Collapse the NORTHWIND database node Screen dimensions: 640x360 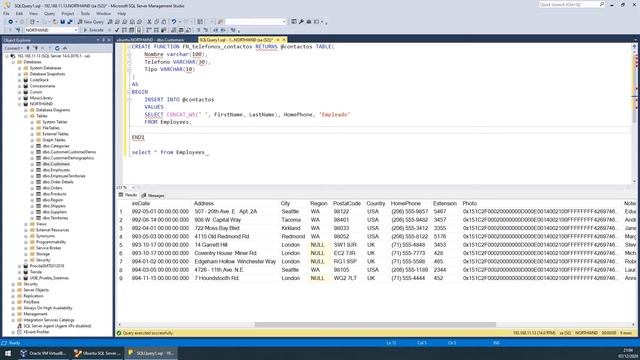(x=20, y=104)
